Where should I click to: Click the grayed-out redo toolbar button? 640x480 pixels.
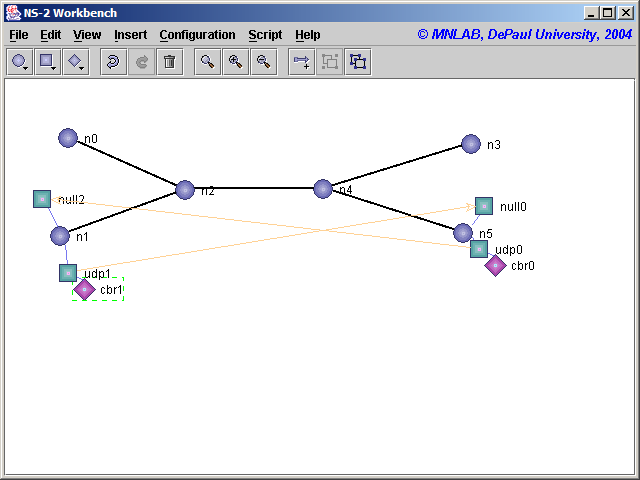[x=142, y=62]
